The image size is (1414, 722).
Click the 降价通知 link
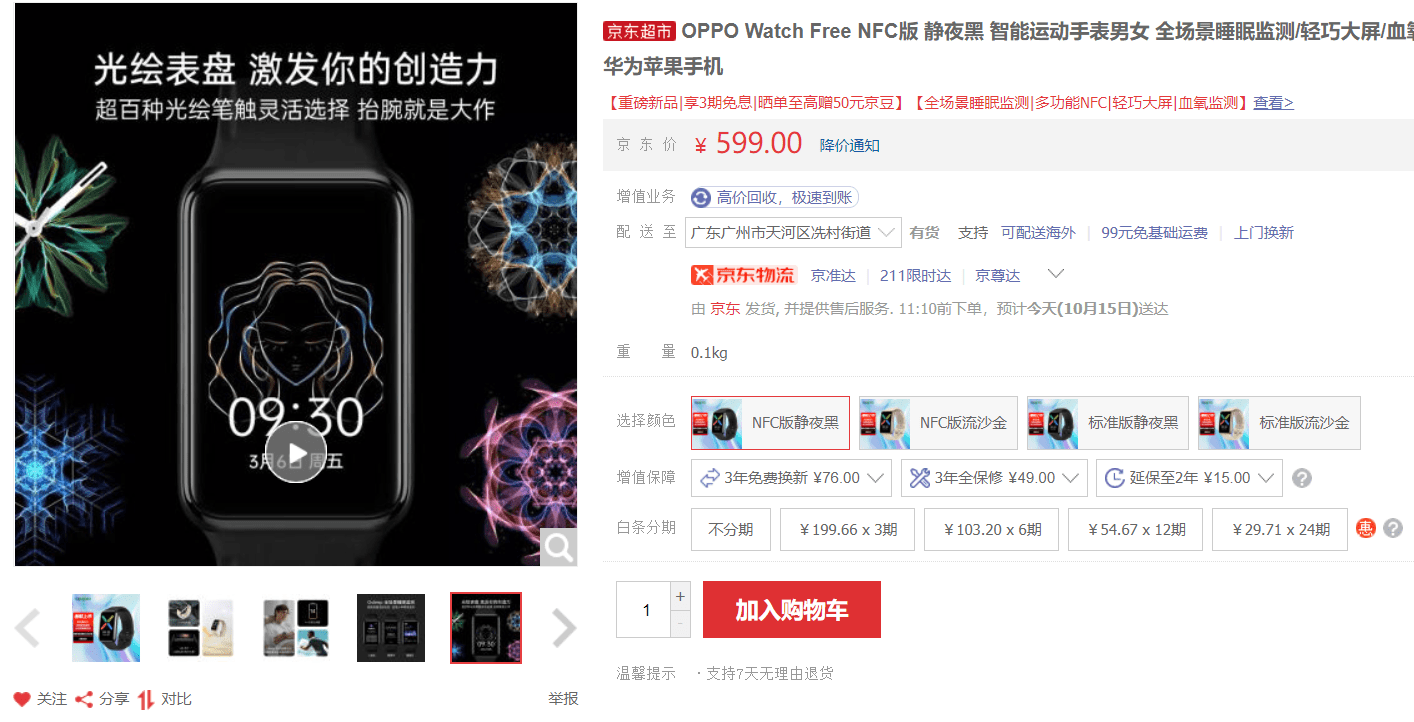point(850,145)
